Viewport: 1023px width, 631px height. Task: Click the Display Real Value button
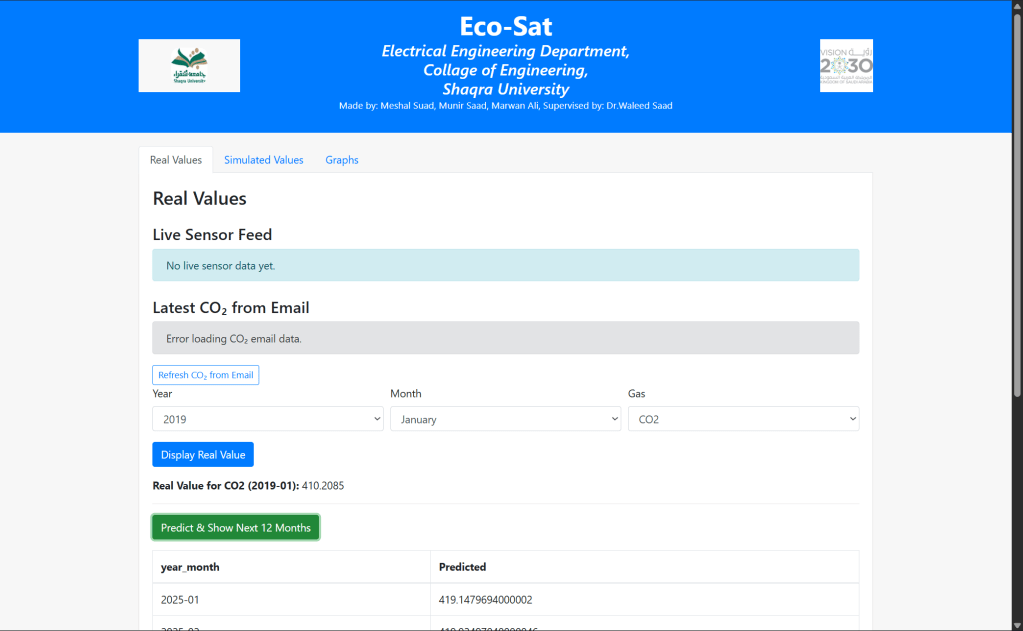coord(203,455)
